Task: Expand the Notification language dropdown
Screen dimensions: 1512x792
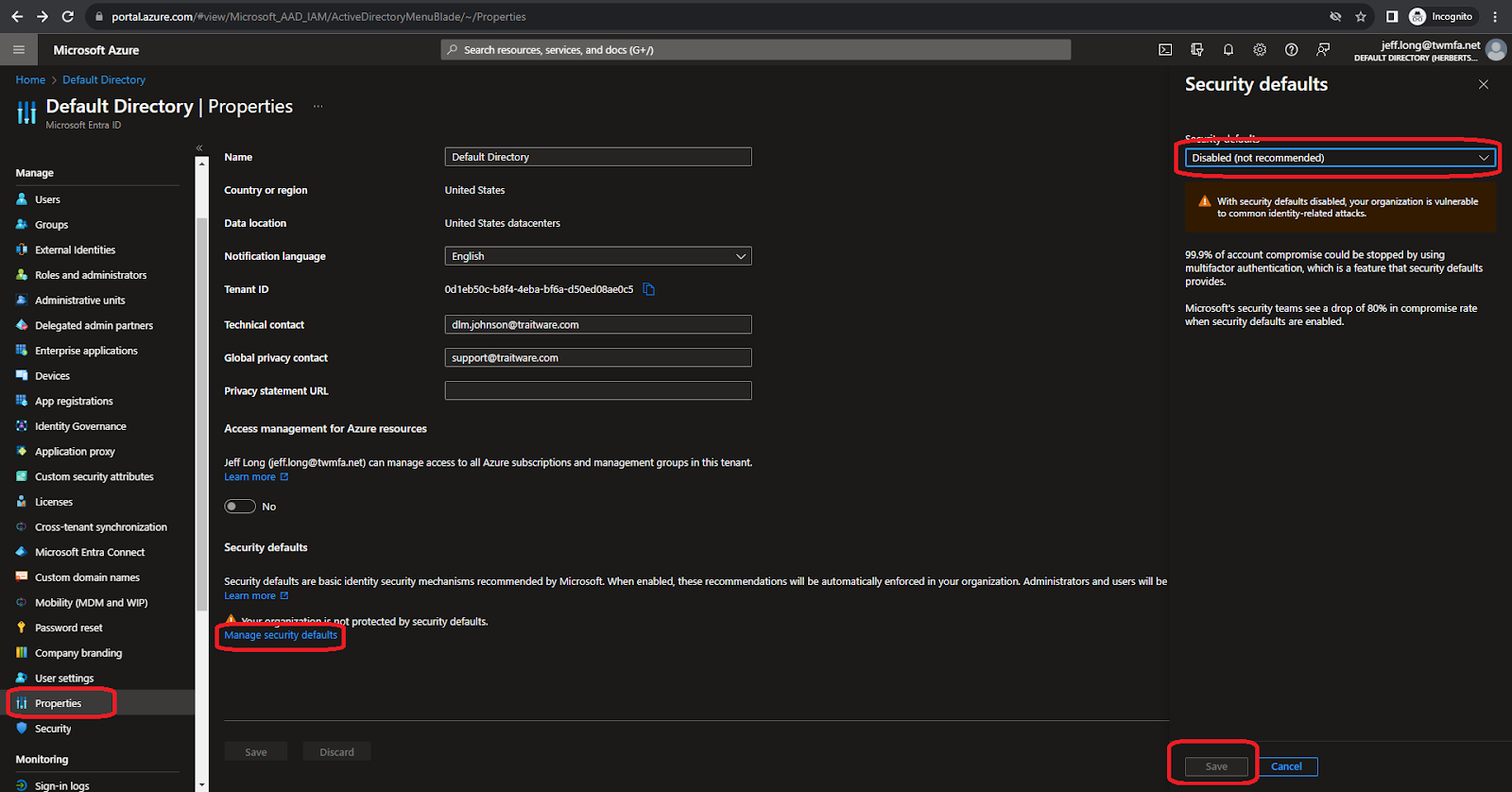Action: pos(598,256)
